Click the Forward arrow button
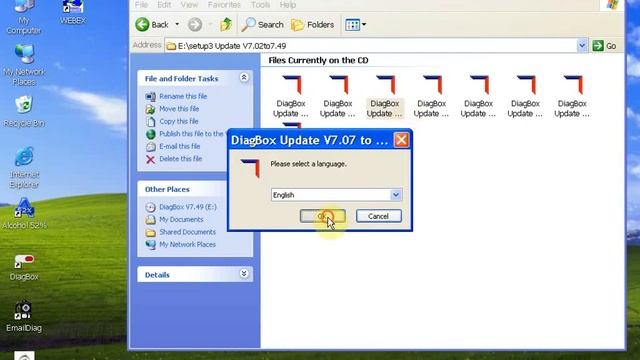 195,24
